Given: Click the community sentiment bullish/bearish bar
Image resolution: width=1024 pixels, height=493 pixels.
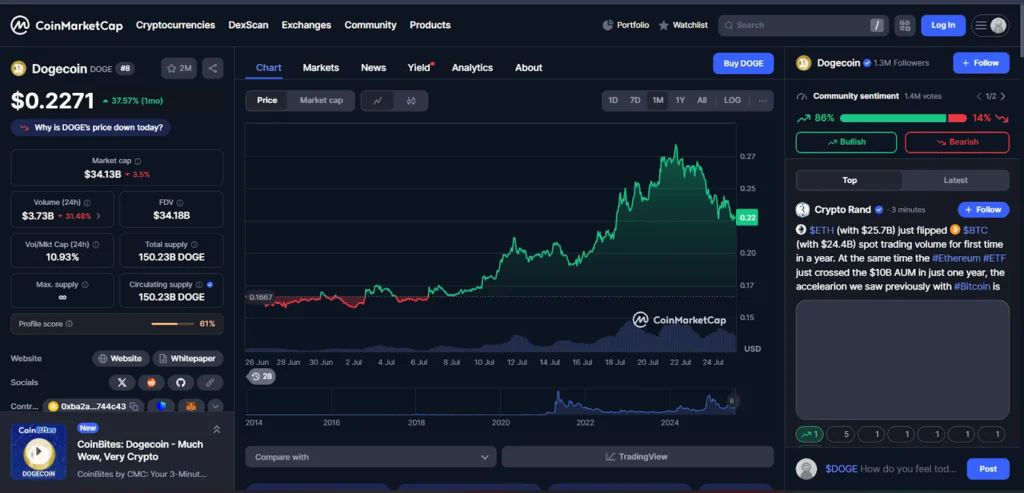Looking at the screenshot, I should click(x=903, y=118).
